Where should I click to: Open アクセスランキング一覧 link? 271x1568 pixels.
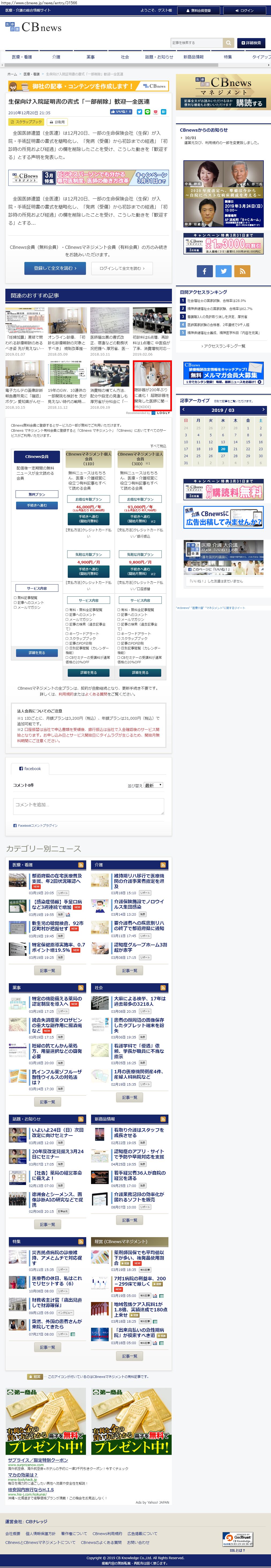pyautogui.click(x=223, y=346)
